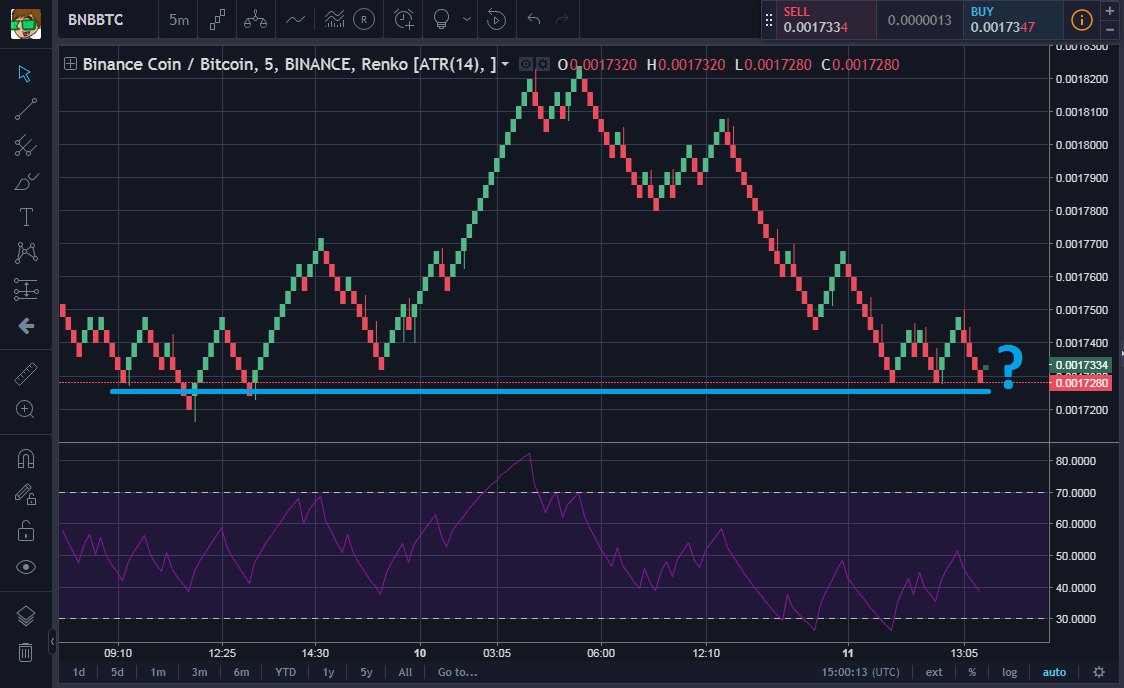Activate the zoom in tool

coord(26,409)
